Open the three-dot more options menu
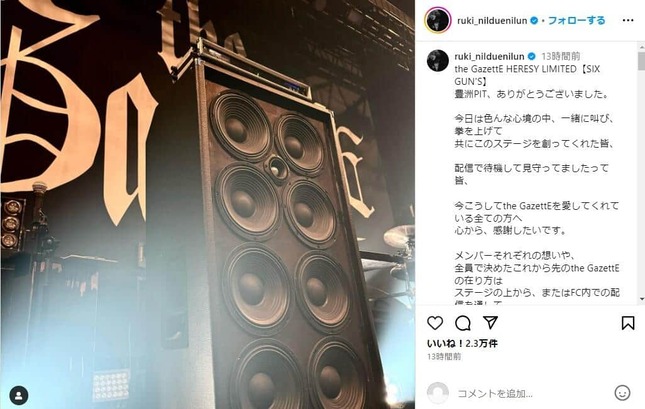This screenshot has width=645, height=409. 628,21
